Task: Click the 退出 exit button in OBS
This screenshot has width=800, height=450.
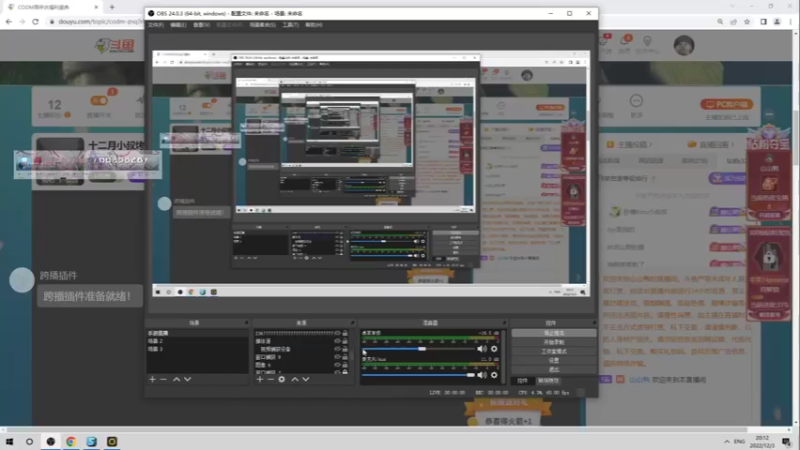Action: [x=554, y=369]
